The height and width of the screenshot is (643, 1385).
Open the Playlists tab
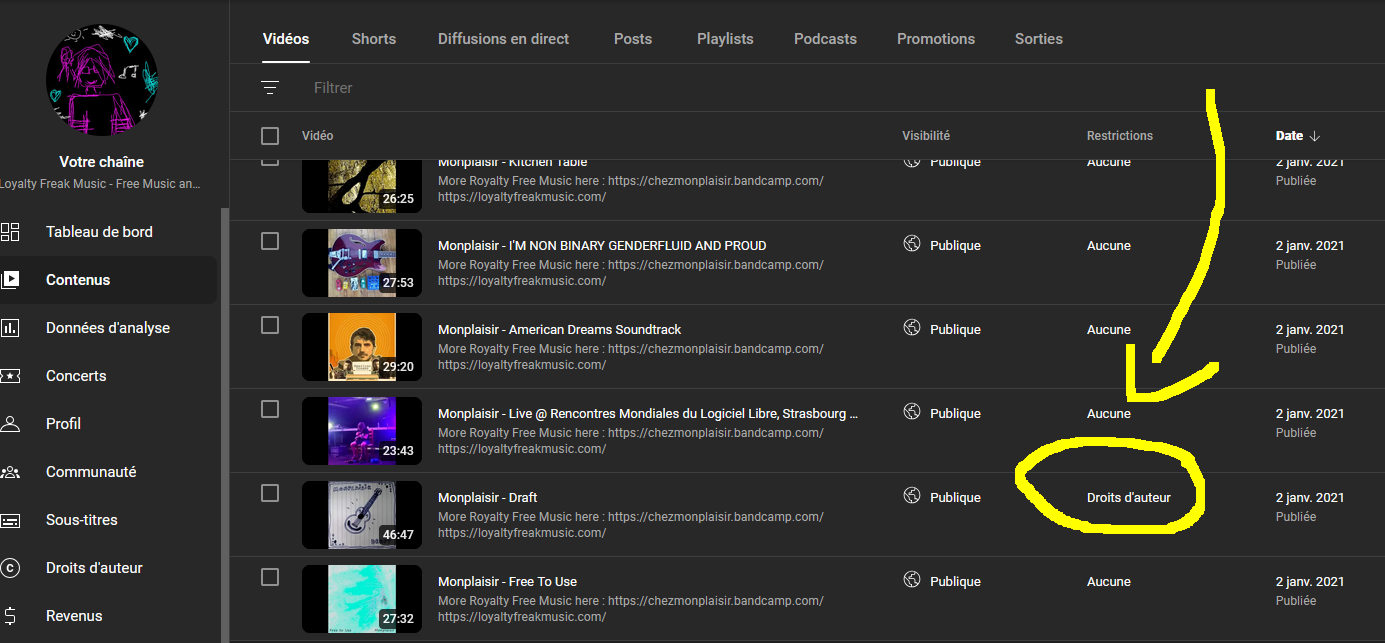725,39
